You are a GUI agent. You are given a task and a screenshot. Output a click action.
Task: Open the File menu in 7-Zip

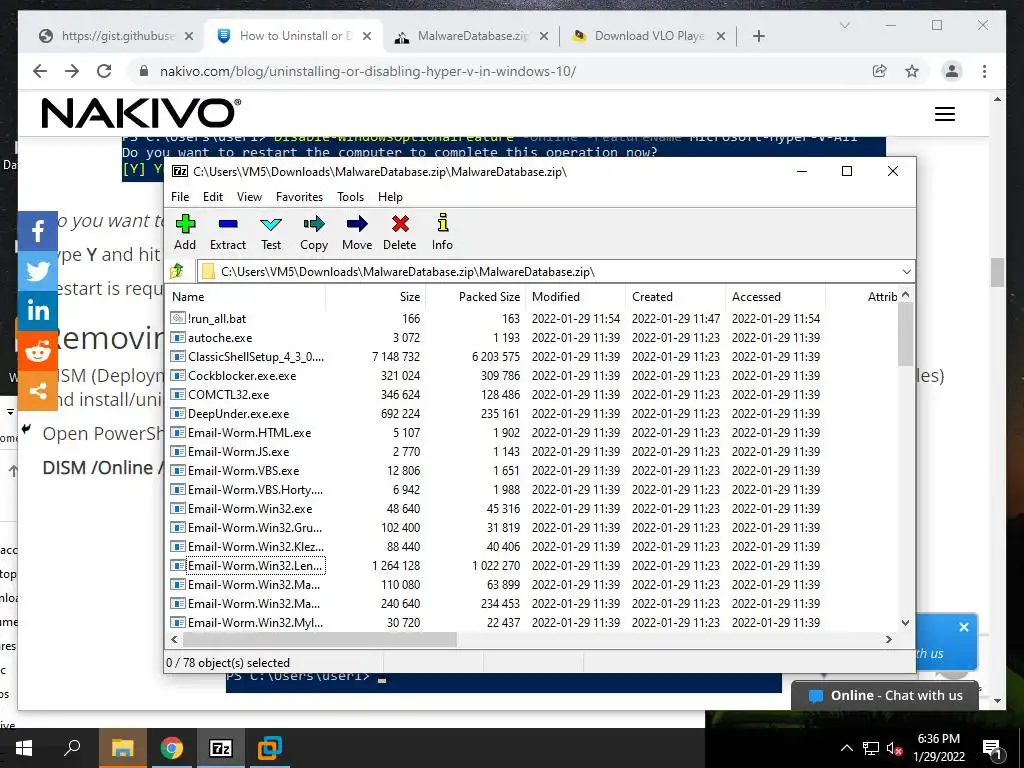180,197
